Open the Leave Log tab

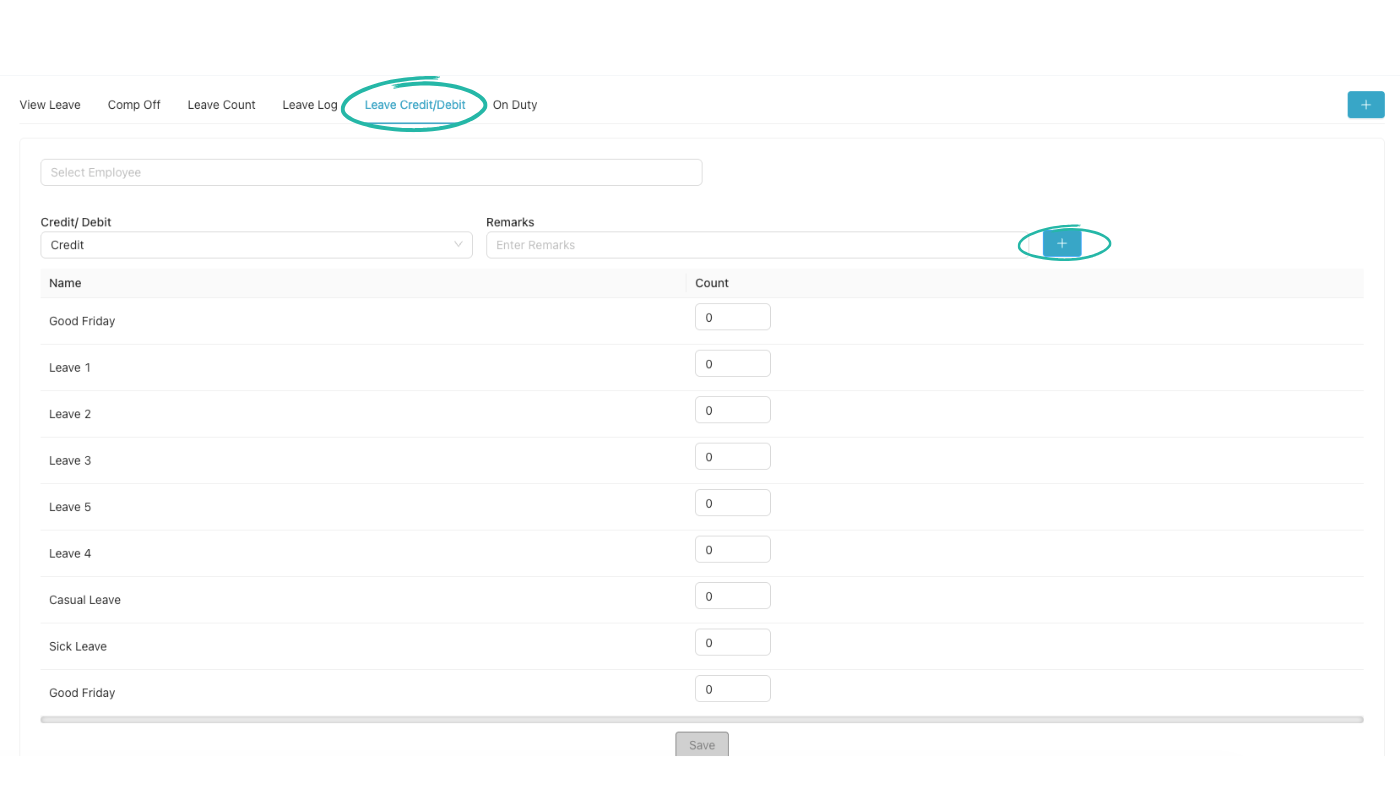point(310,104)
